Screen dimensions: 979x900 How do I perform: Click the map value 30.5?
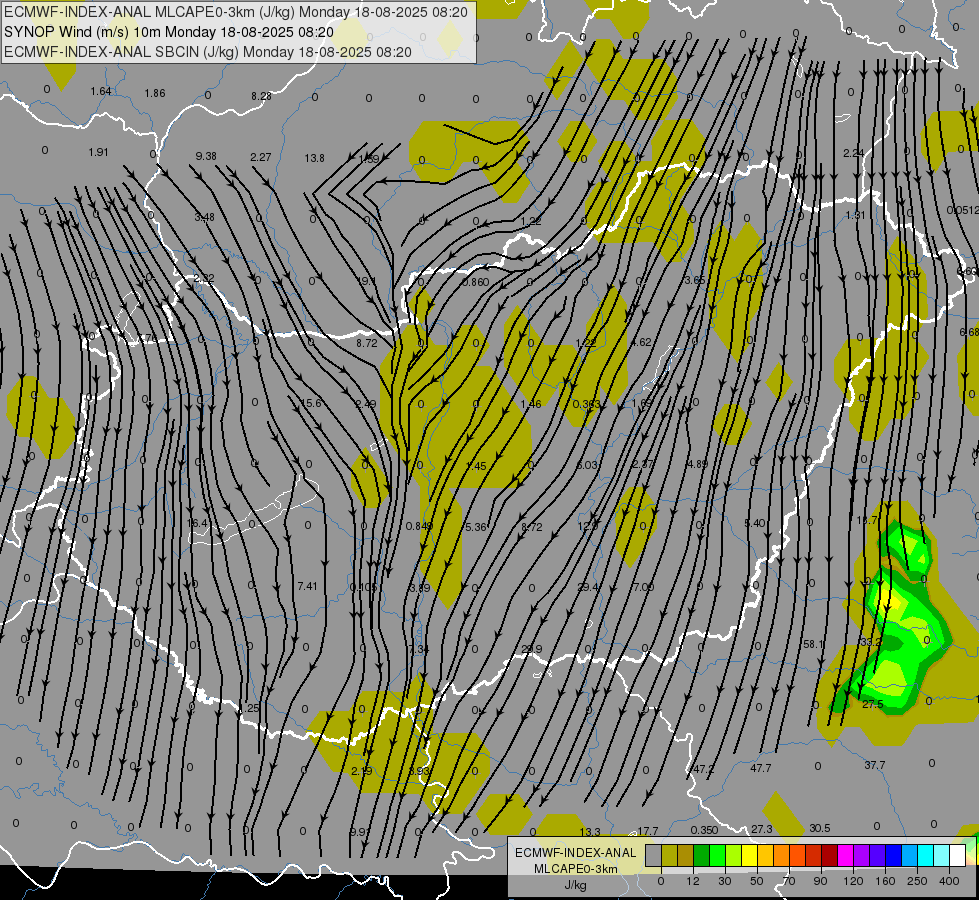tap(820, 828)
